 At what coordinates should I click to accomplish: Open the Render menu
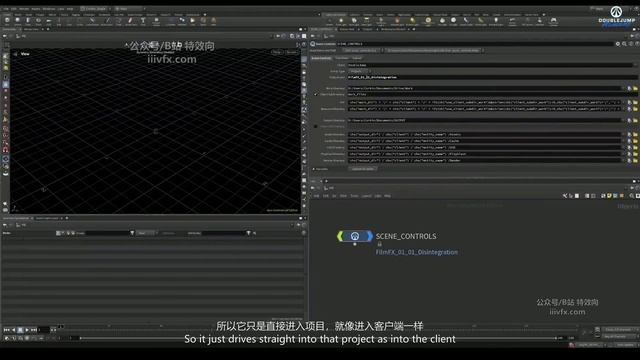[24, 8]
